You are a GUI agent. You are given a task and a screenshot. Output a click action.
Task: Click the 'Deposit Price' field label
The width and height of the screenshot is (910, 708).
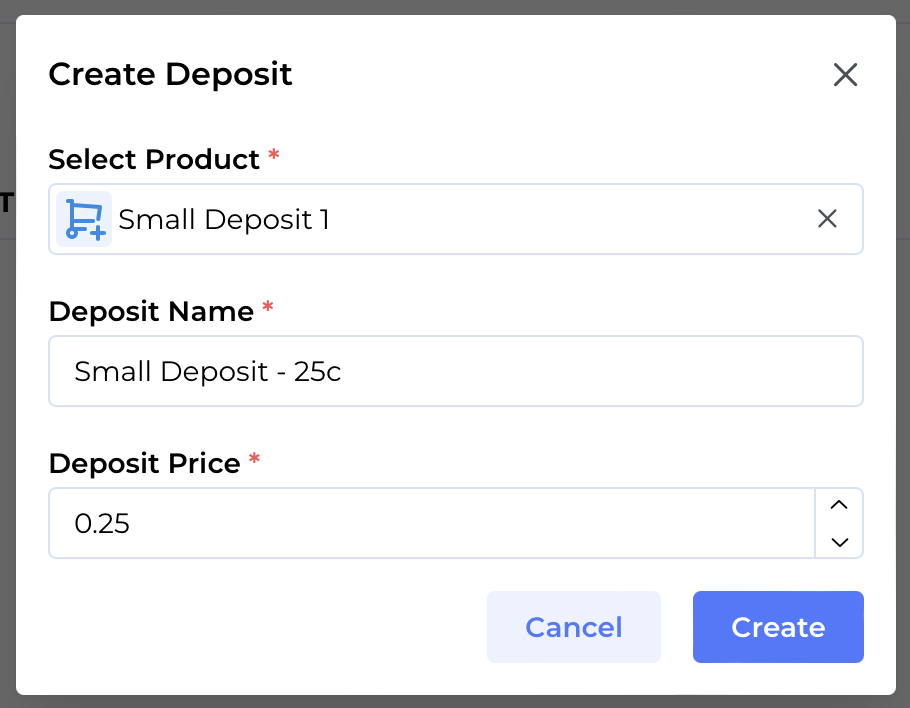[144, 463]
